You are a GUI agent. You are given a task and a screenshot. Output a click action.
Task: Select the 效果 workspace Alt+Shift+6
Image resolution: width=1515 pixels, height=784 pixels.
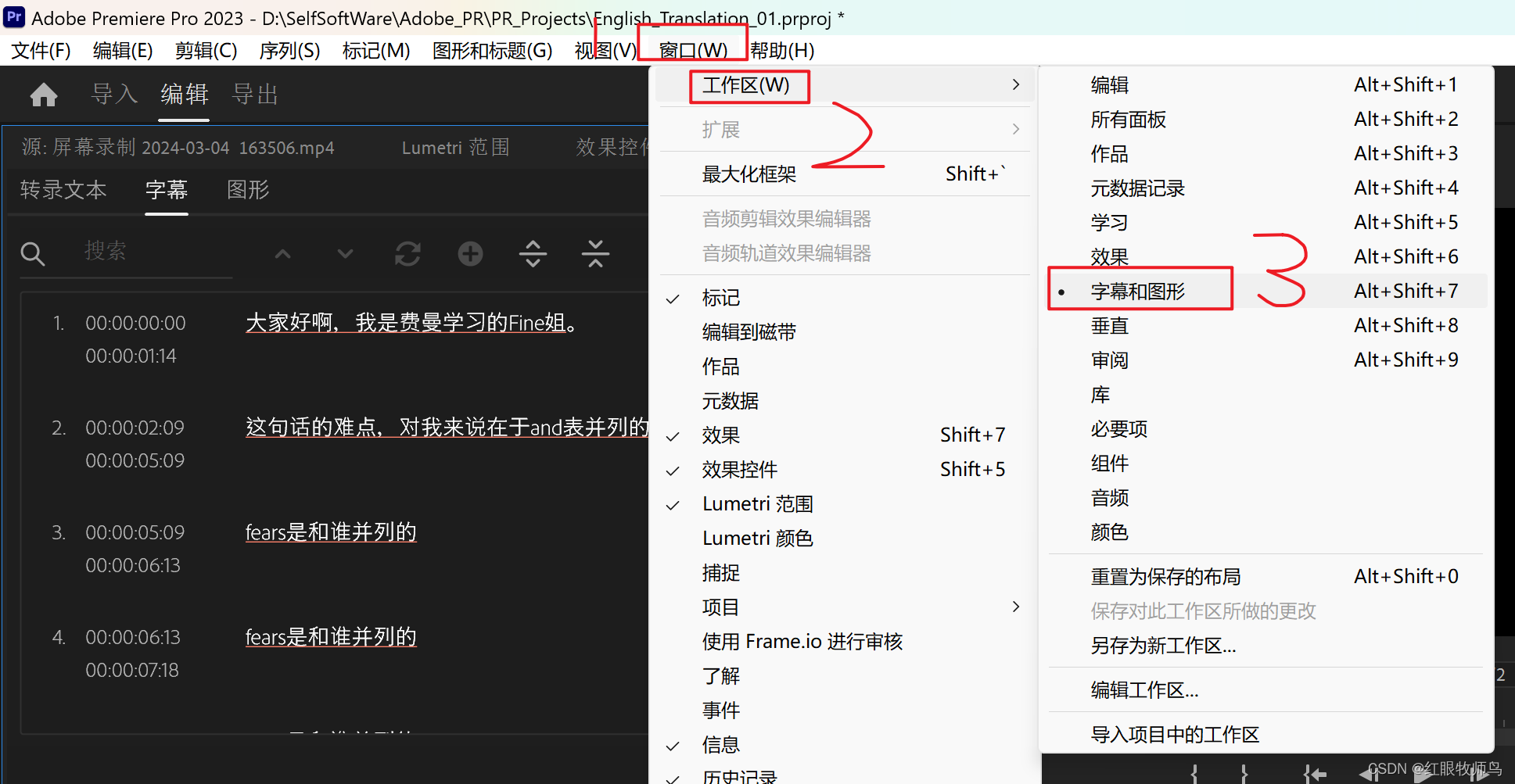pyautogui.click(x=1266, y=257)
